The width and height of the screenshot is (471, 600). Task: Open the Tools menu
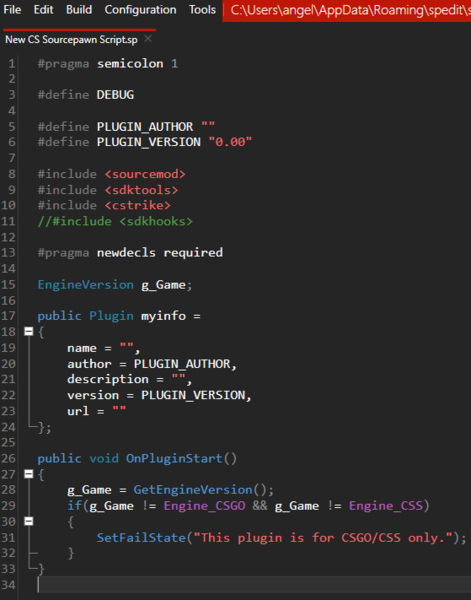[x=202, y=10]
